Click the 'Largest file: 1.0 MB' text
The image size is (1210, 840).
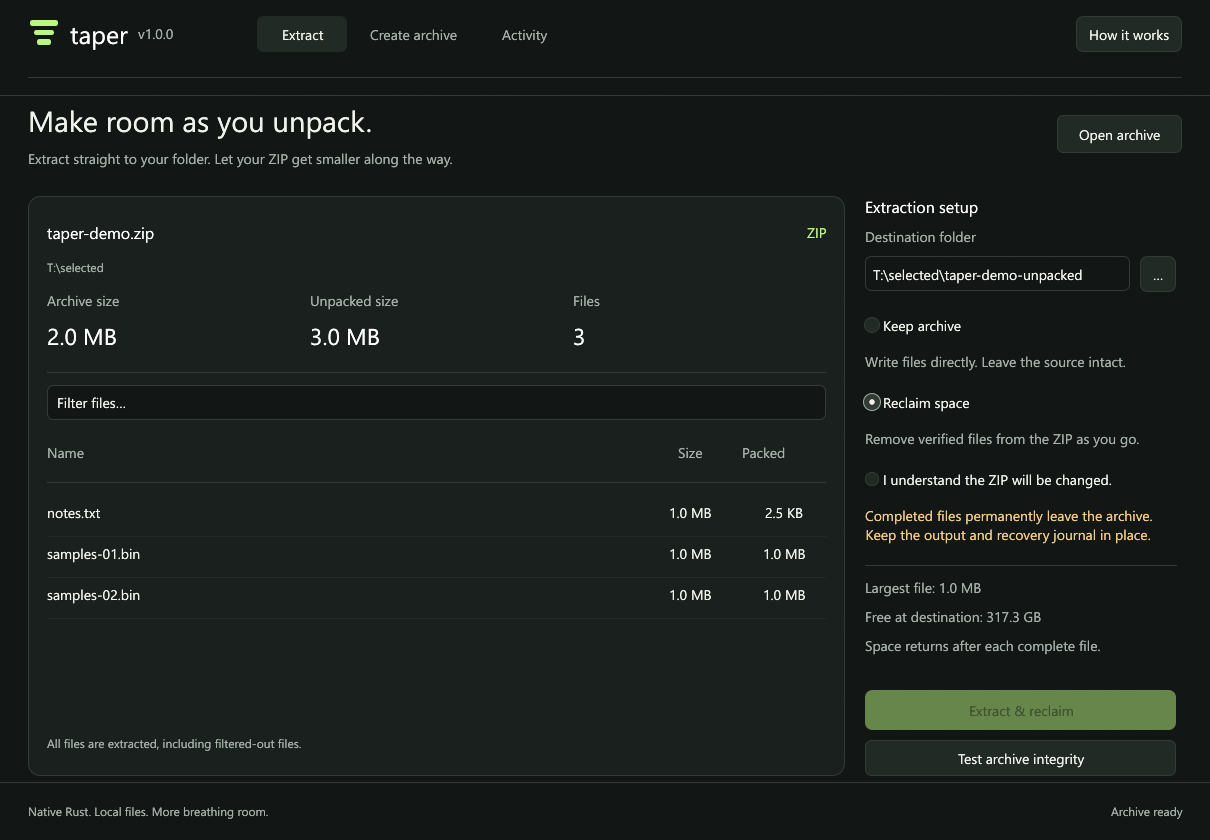923,588
